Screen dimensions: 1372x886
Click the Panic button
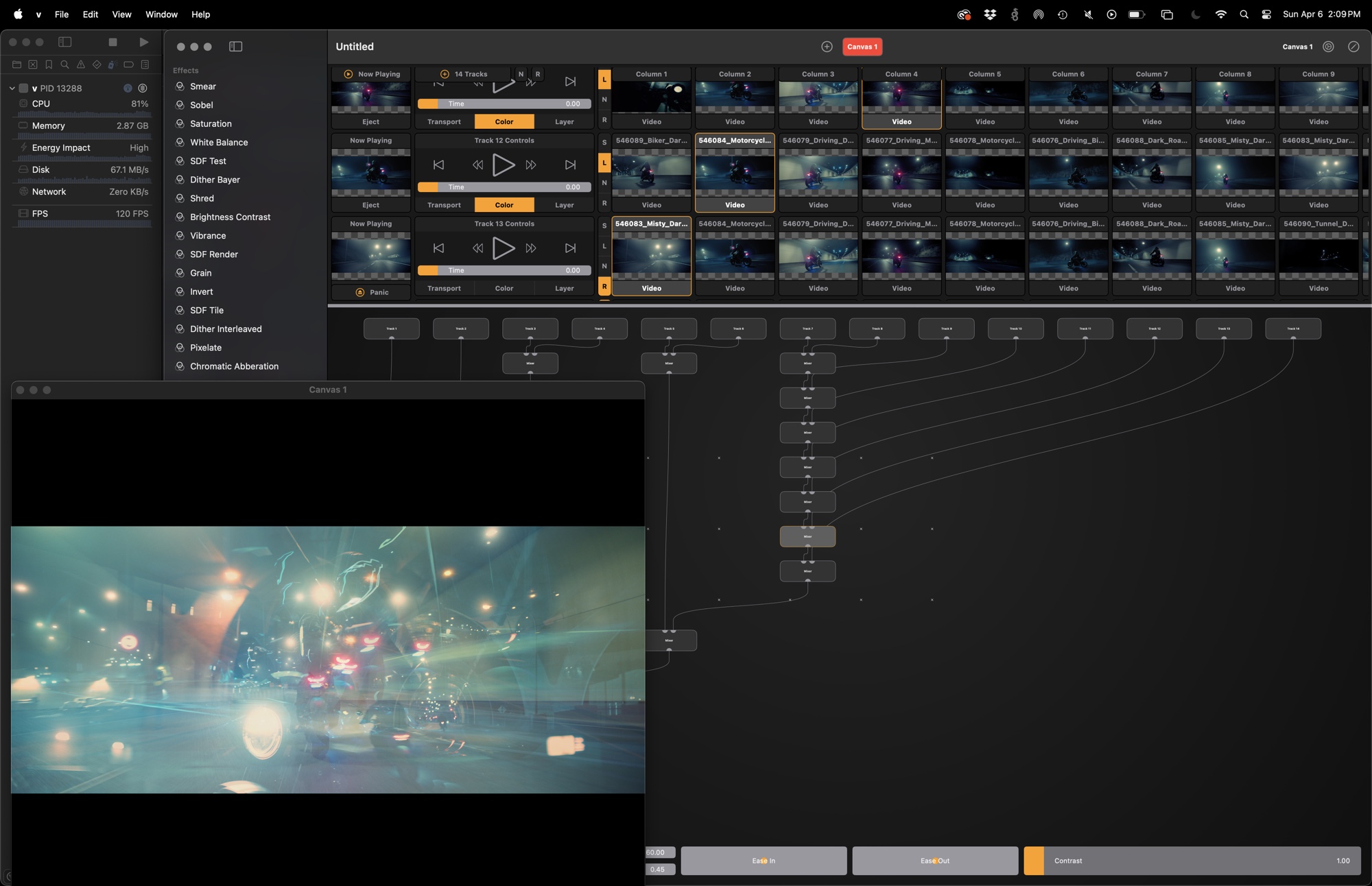click(x=371, y=292)
